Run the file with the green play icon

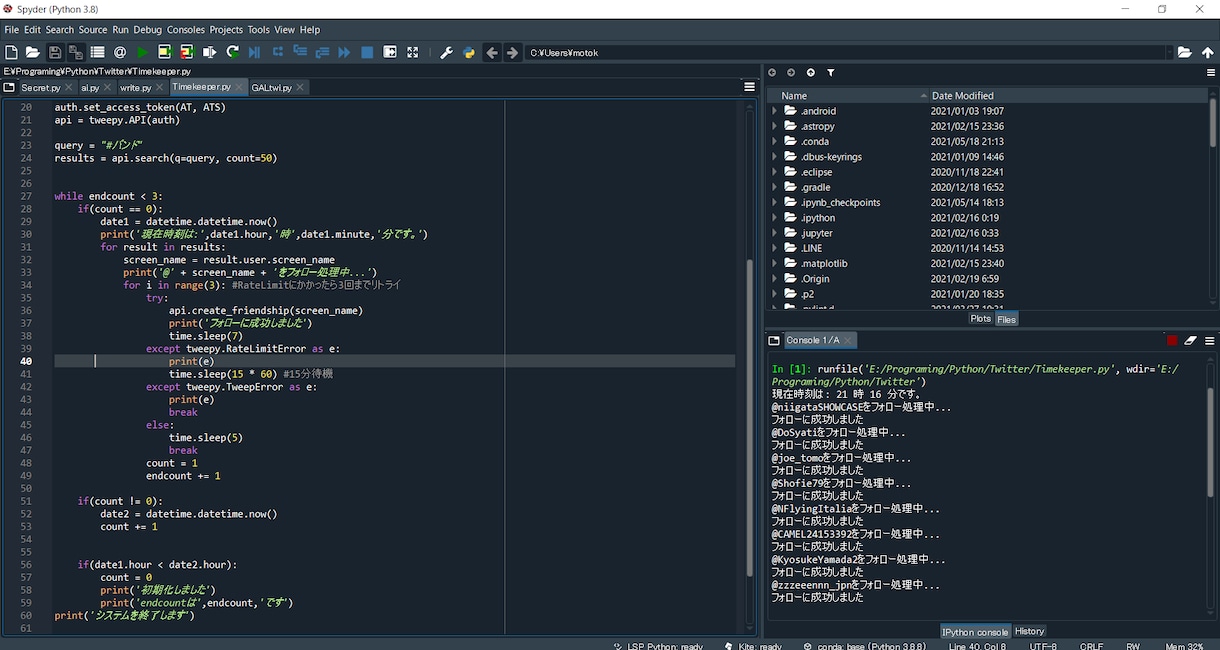click(142, 52)
